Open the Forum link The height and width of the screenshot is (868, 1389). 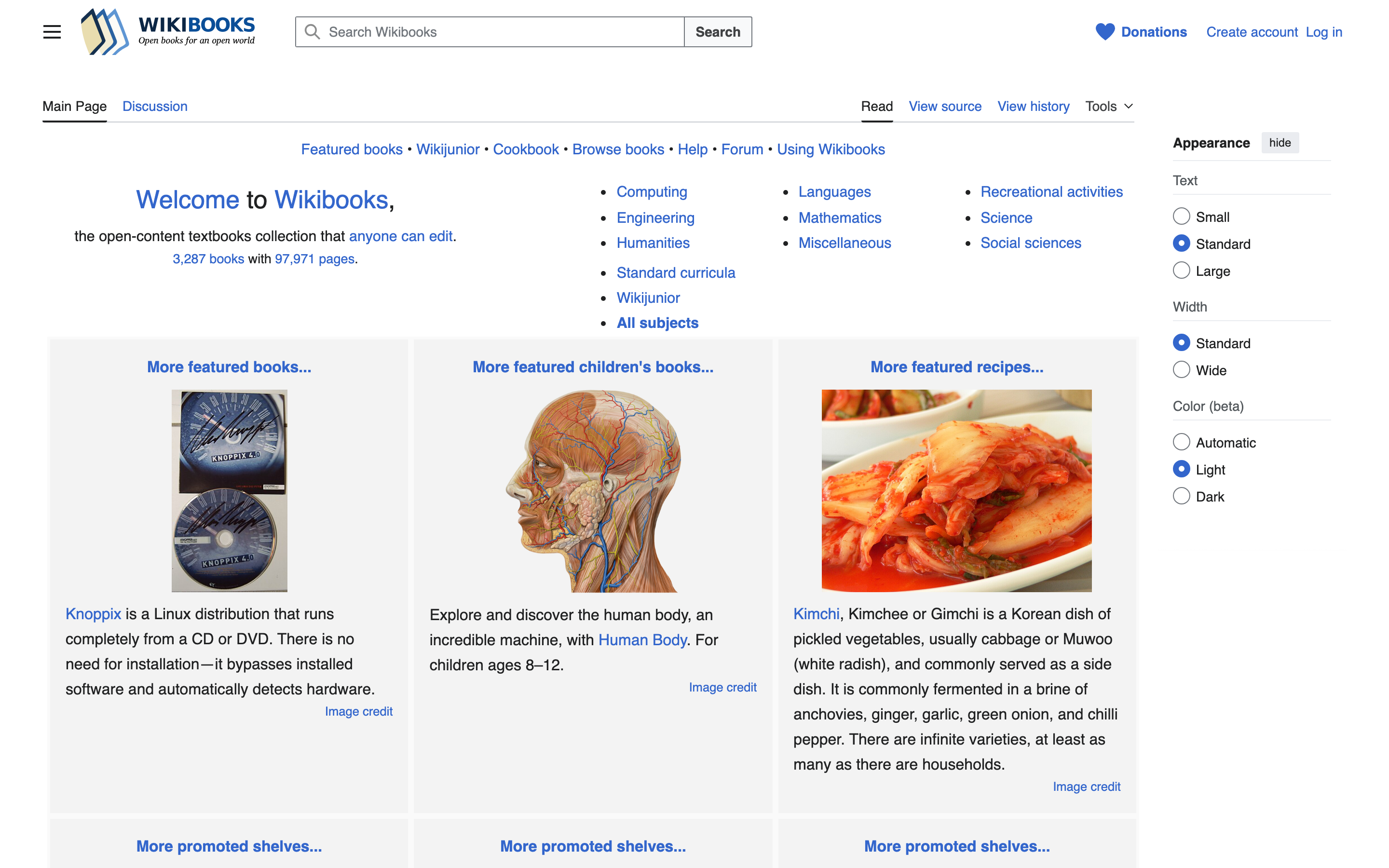click(742, 149)
